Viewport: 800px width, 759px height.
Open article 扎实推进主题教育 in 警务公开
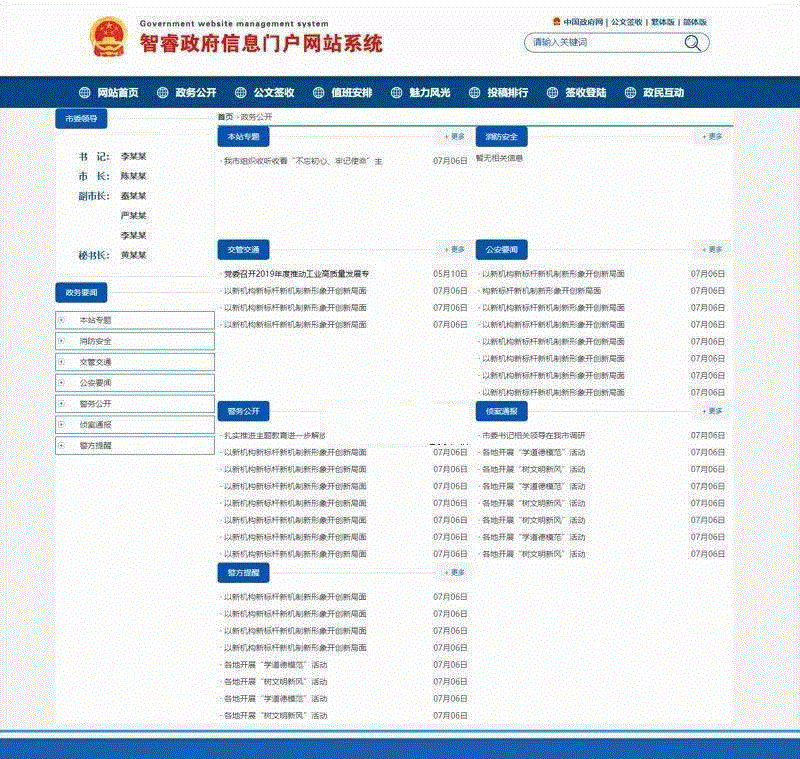(274, 436)
